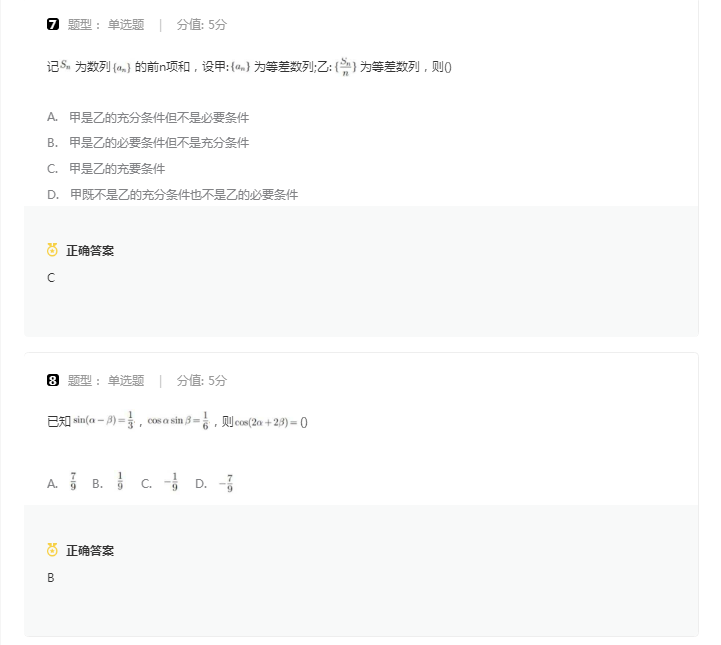Screen dimensions: 721x645
Task: Select option B 甲是乙的必要条件但不是充分条件
Action: (148, 143)
